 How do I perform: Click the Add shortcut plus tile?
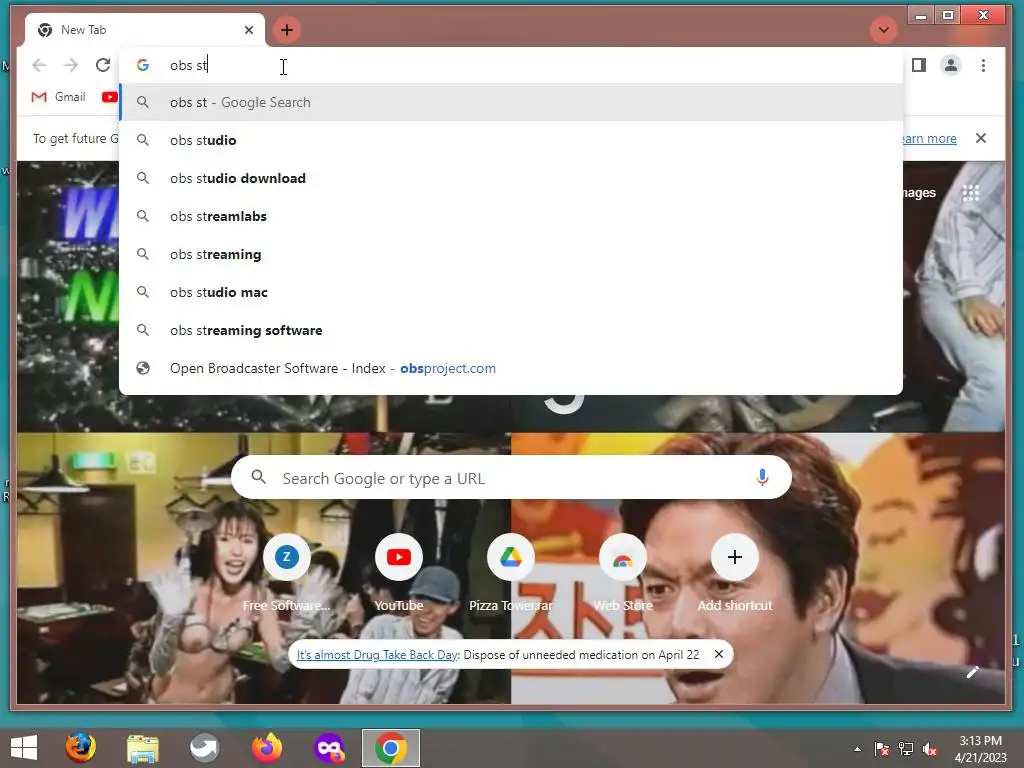tap(735, 573)
